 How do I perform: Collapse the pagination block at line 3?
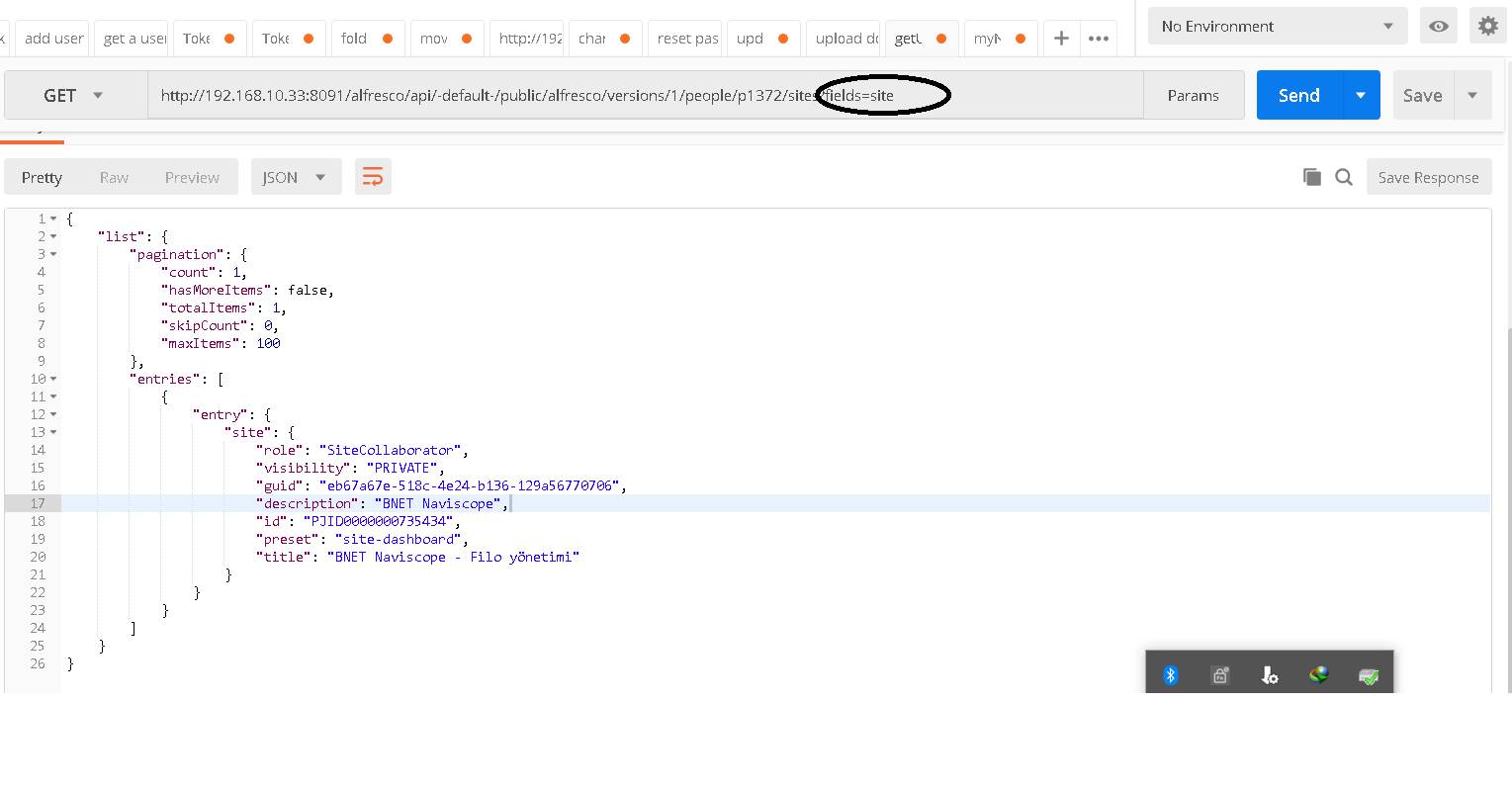(53, 254)
